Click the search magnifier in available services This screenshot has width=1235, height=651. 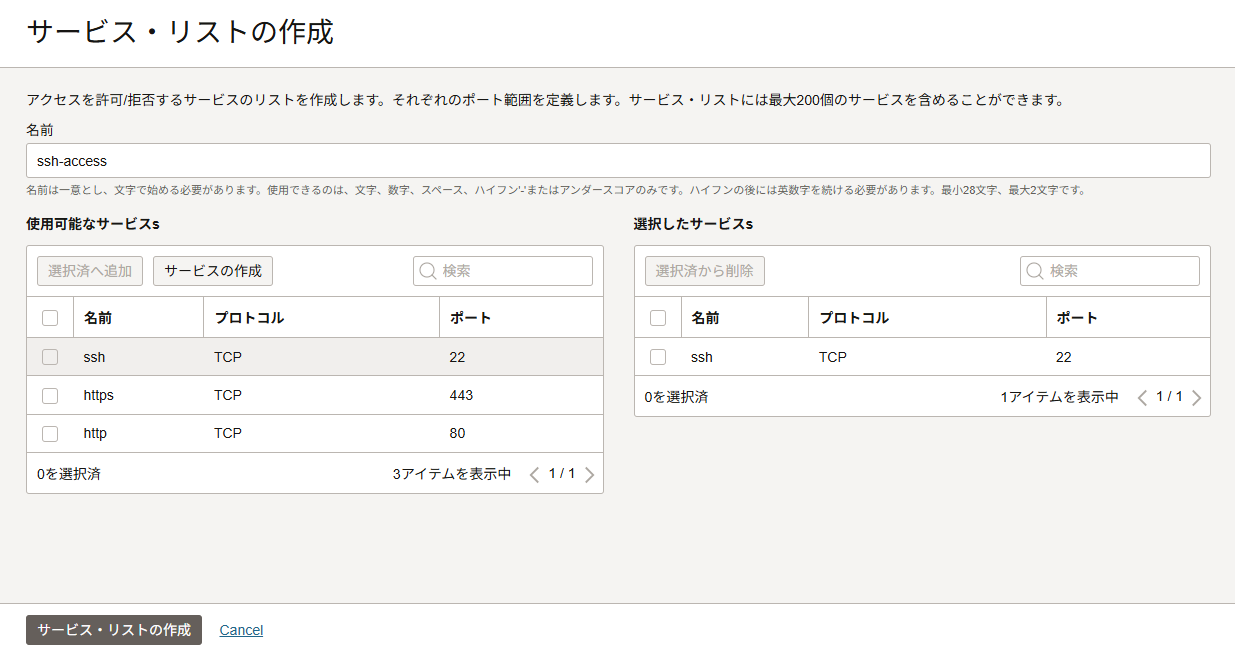click(428, 271)
